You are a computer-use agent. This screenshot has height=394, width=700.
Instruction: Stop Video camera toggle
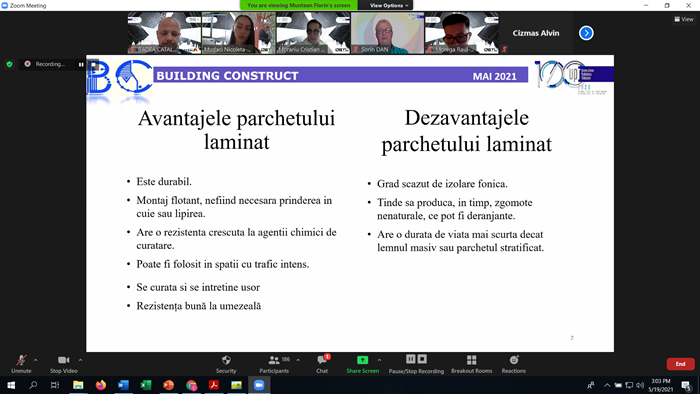(63, 364)
